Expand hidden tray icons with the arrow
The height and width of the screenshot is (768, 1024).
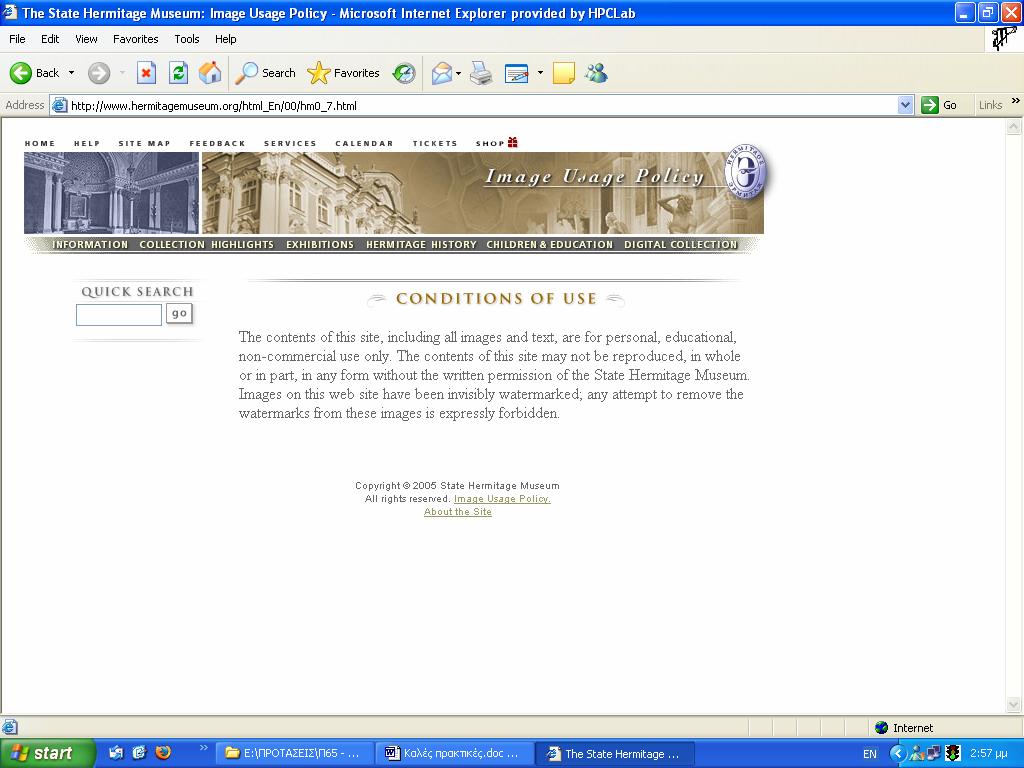point(898,754)
